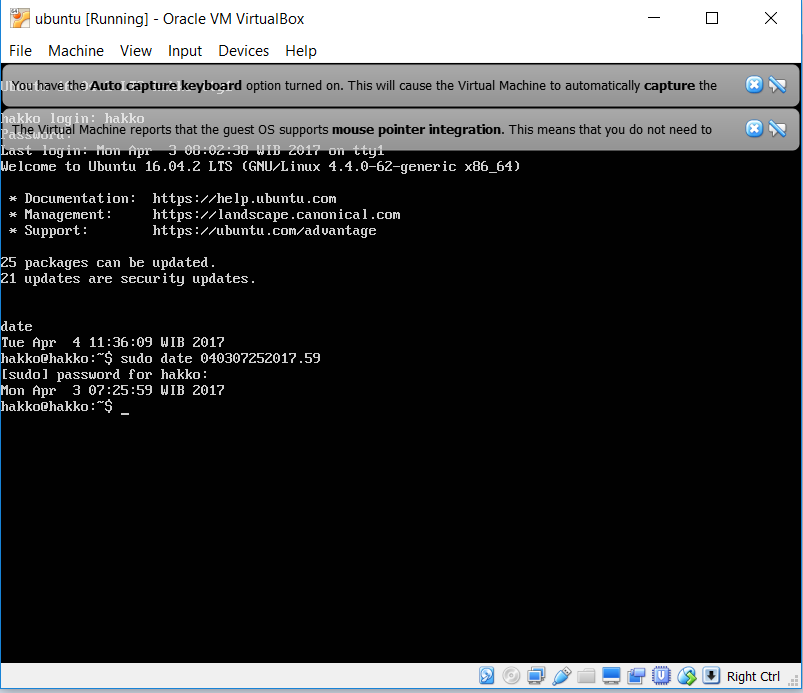Click the video capture indicator icon
The height and width of the screenshot is (693, 803).
pos(636,676)
